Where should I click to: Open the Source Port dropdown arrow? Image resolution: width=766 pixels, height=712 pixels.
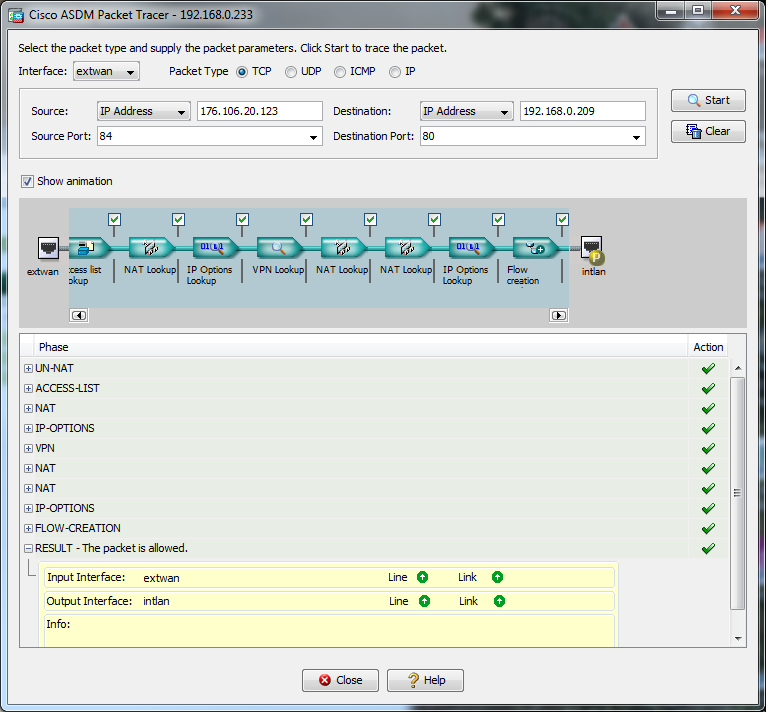pyautogui.click(x=313, y=137)
